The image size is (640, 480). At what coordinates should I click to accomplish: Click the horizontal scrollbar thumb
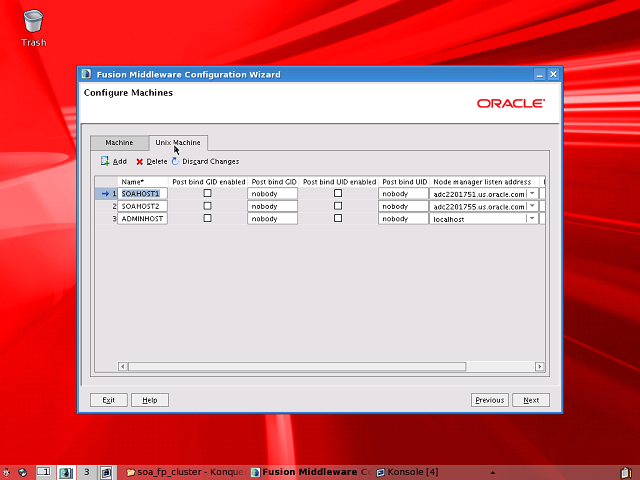[297, 367]
